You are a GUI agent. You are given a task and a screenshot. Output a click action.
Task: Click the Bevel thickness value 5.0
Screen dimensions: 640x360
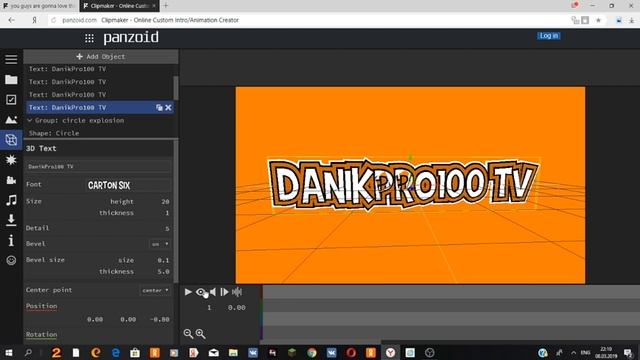163,271
